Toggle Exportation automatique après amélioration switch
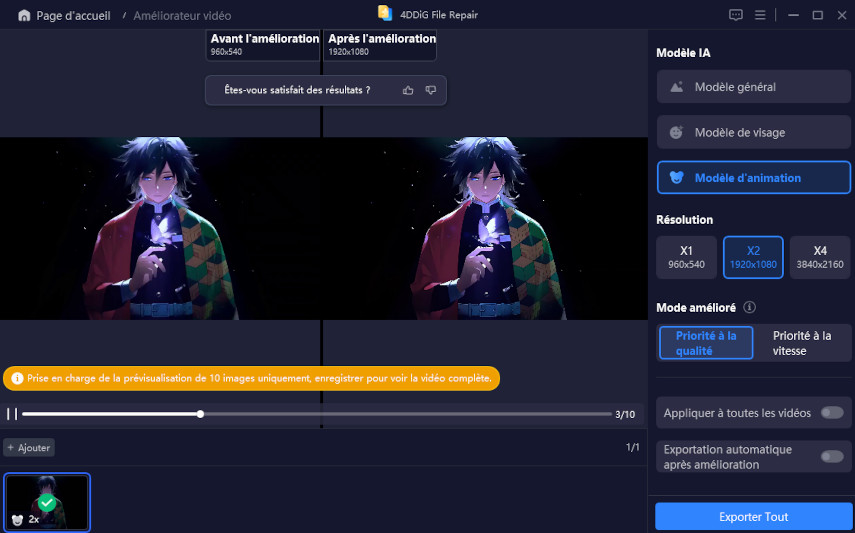This screenshot has width=855, height=533. 830,457
